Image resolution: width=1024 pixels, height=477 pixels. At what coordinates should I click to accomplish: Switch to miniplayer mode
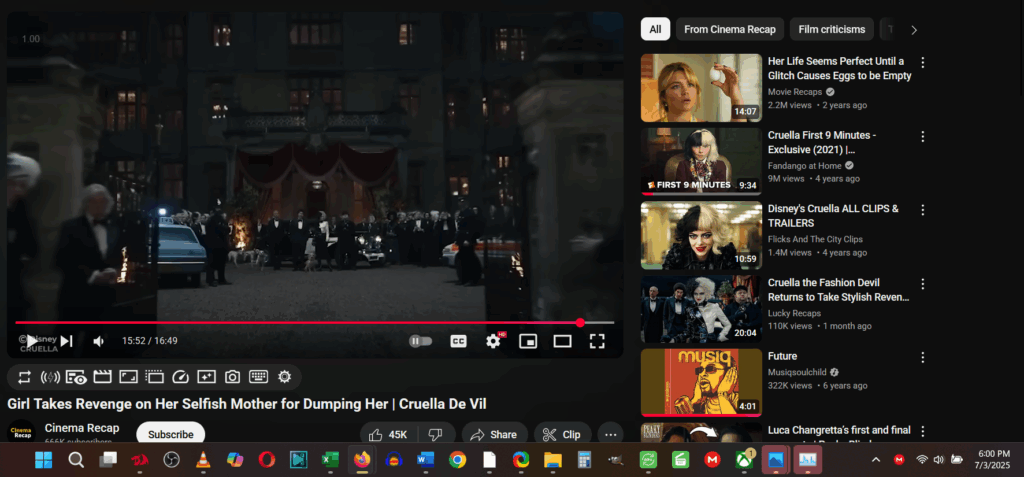[528, 341]
